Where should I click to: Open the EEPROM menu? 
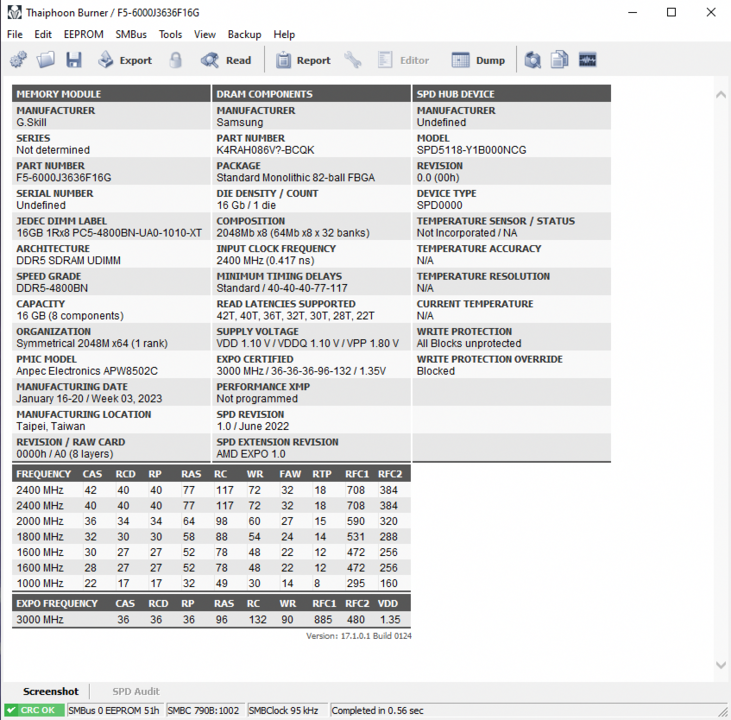[83, 34]
